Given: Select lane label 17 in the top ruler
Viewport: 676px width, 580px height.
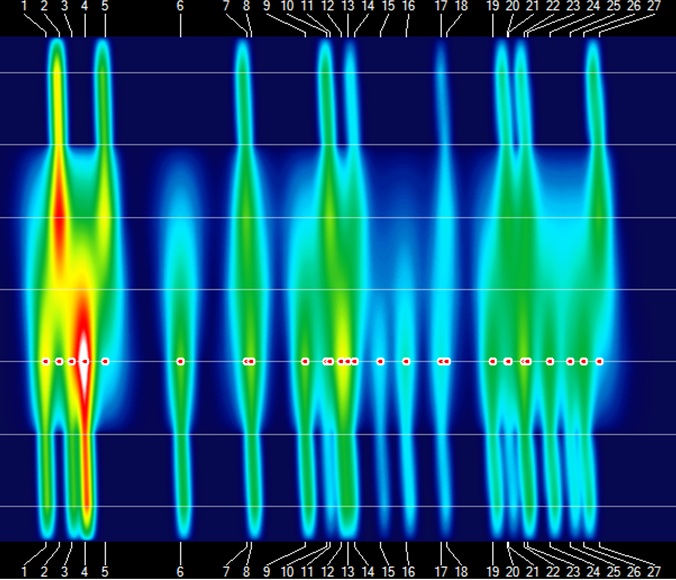Looking at the screenshot, I should click(x=441, y=6).
